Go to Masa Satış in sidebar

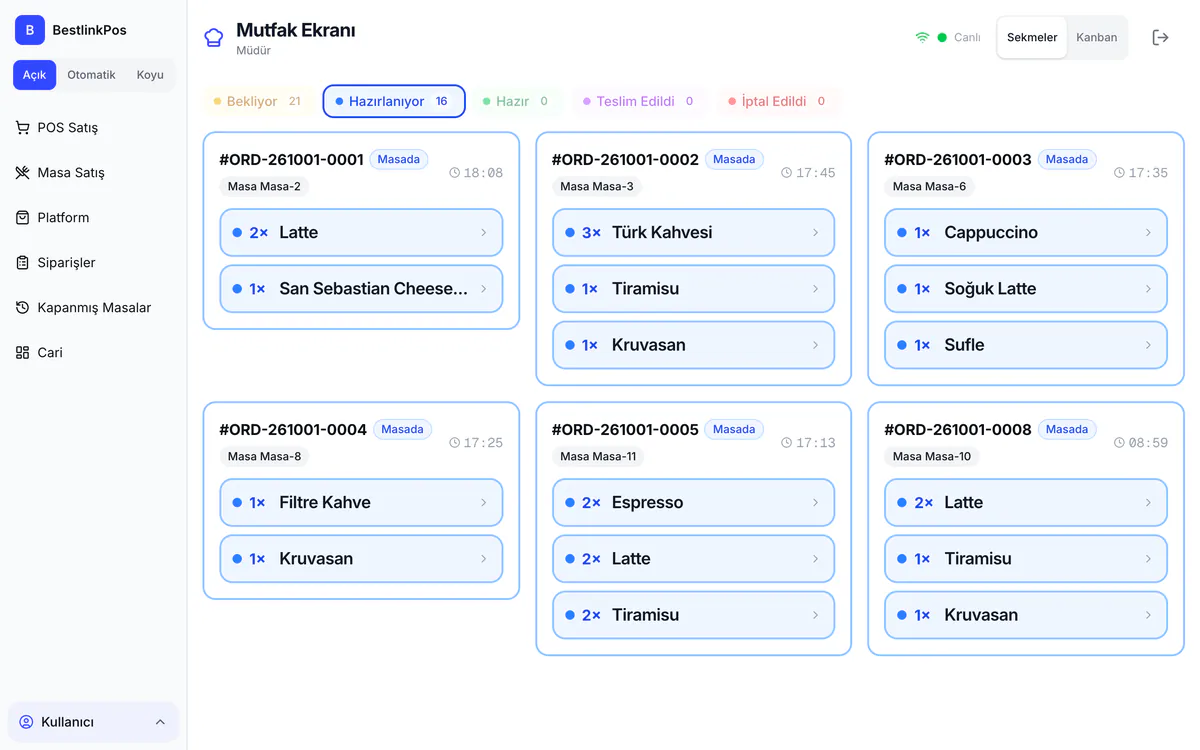tap(93, 173)
